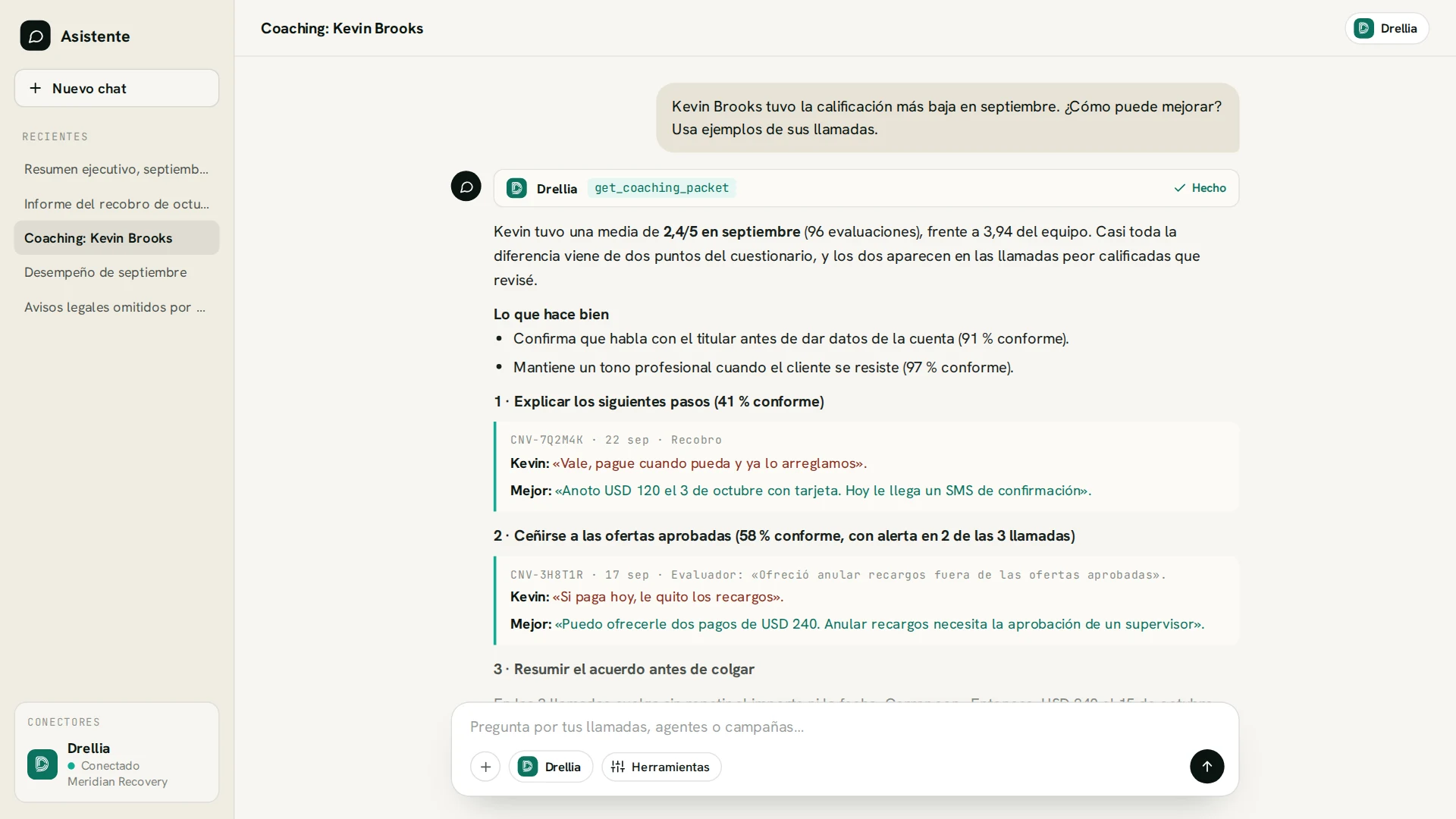Send message with the arrow button
The width and height of the screenshot is (1456, 819).
pyautogui.click(x=1207, y=766)
